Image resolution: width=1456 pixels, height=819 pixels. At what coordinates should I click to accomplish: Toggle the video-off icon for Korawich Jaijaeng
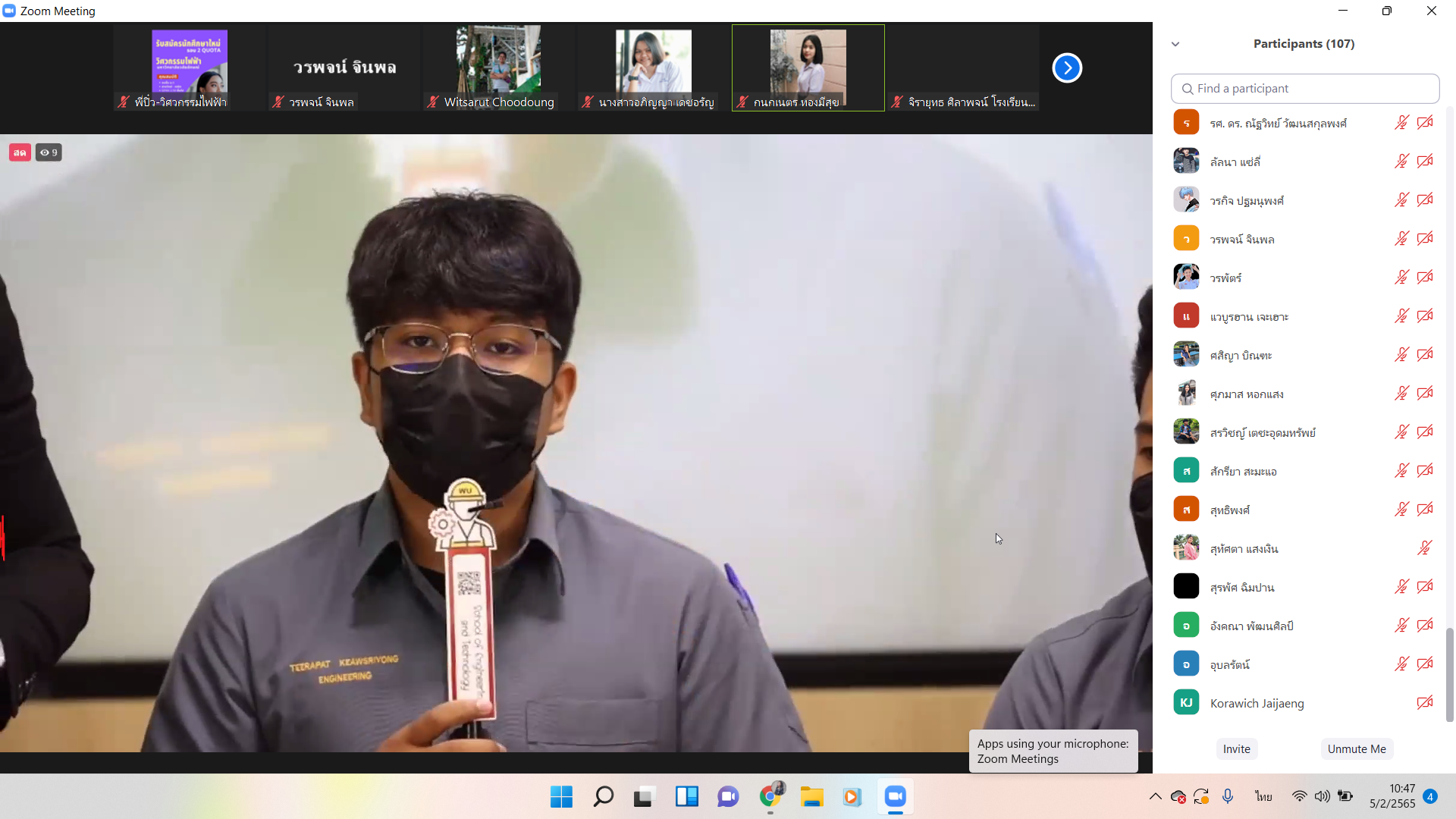tap(1424, 703)
